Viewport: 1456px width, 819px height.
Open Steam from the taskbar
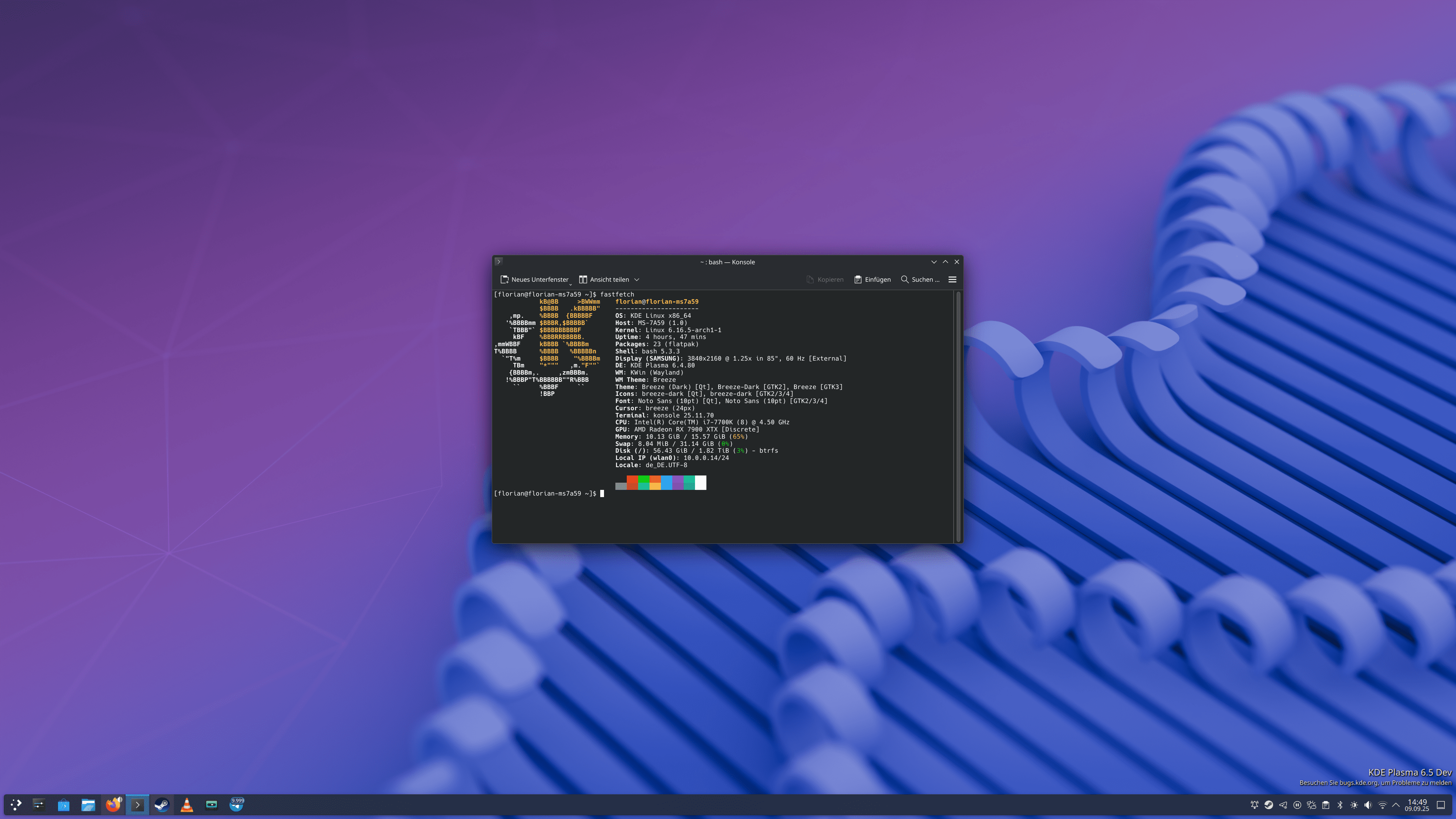[x=162, y=804]
